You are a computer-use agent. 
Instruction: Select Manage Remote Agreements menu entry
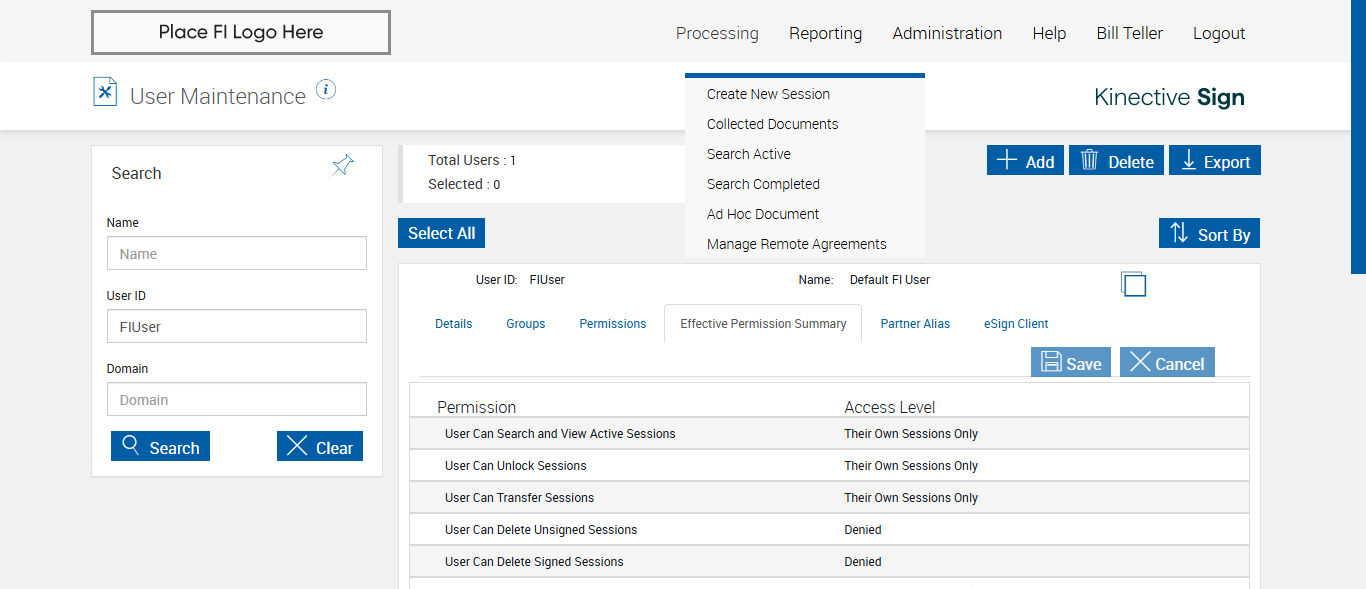(796, 244)
